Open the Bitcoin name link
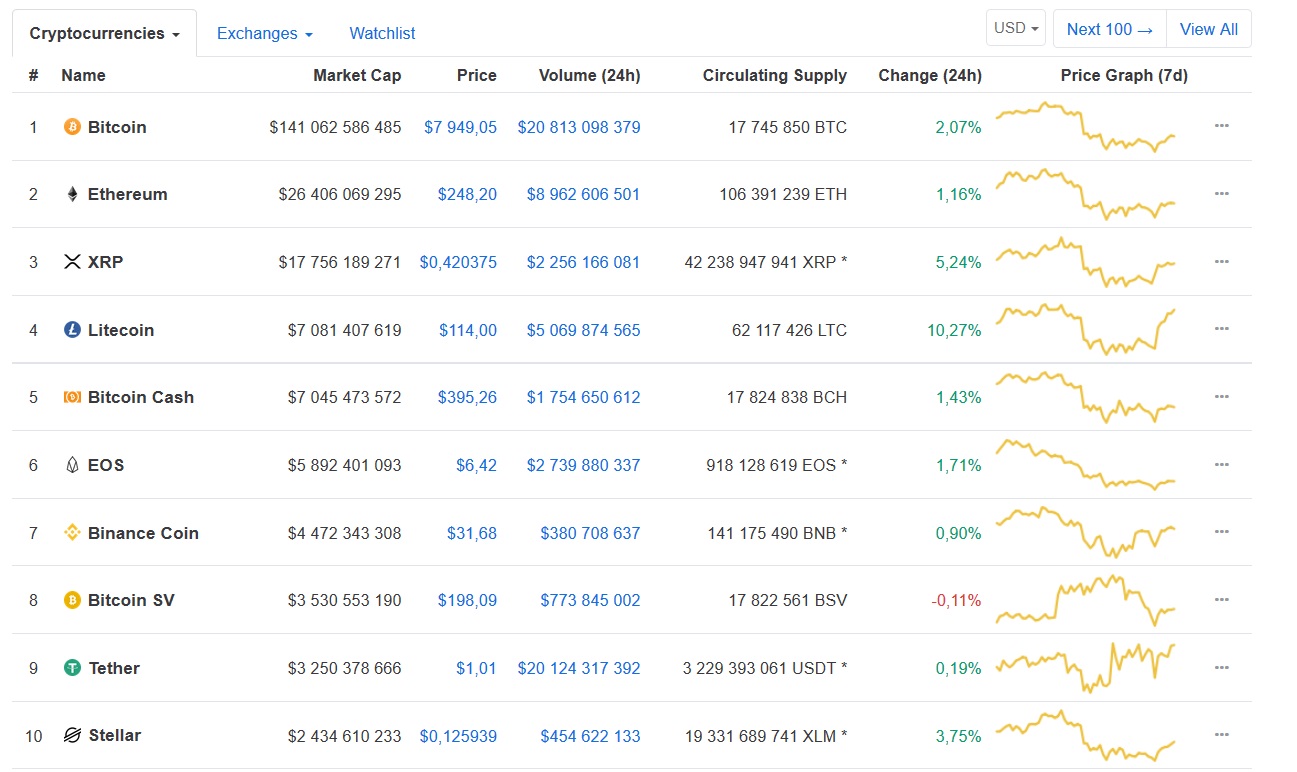This screenshot has height=772, width=1297. click(117, 127)
